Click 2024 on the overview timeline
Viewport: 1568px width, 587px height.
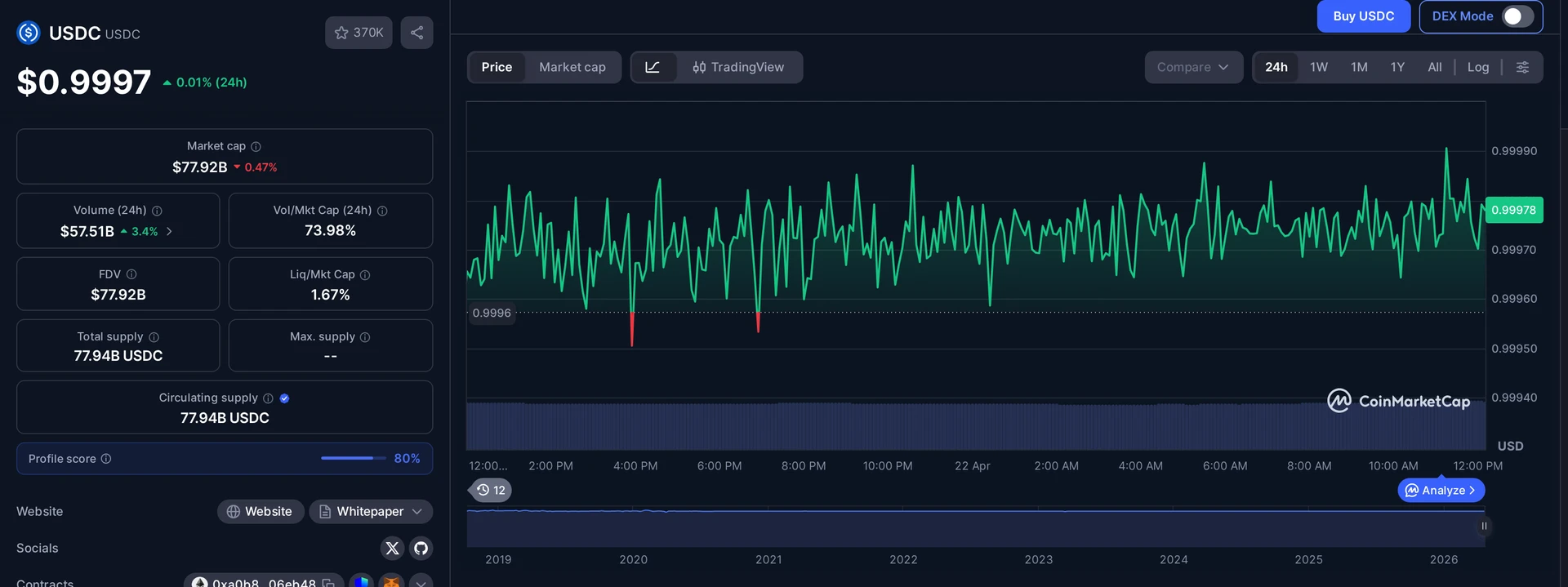1174,559
